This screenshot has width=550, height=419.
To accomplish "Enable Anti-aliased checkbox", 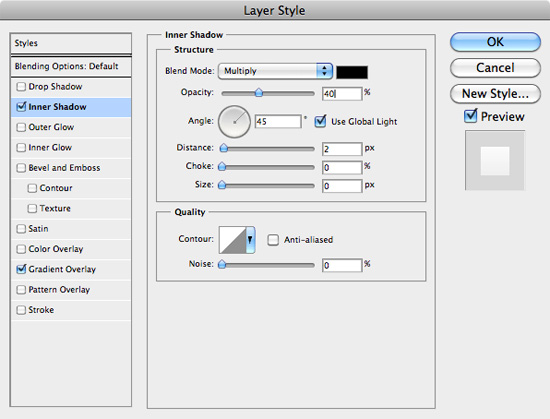I will [x=273, y=240].
